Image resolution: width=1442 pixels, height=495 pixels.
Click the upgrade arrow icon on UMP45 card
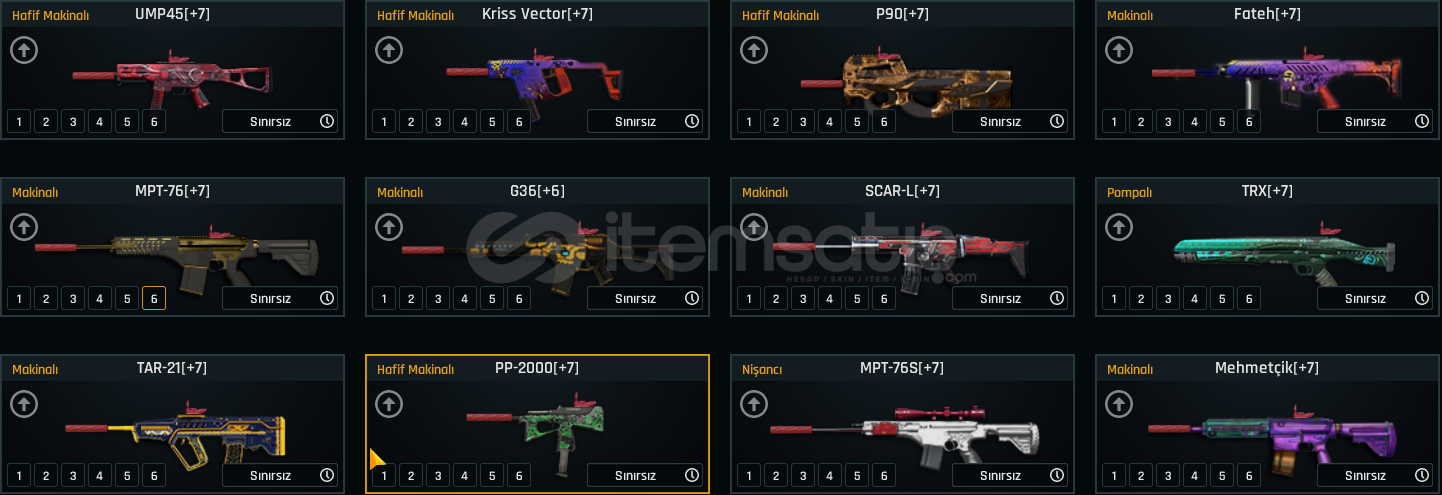(x=24, y=50)
